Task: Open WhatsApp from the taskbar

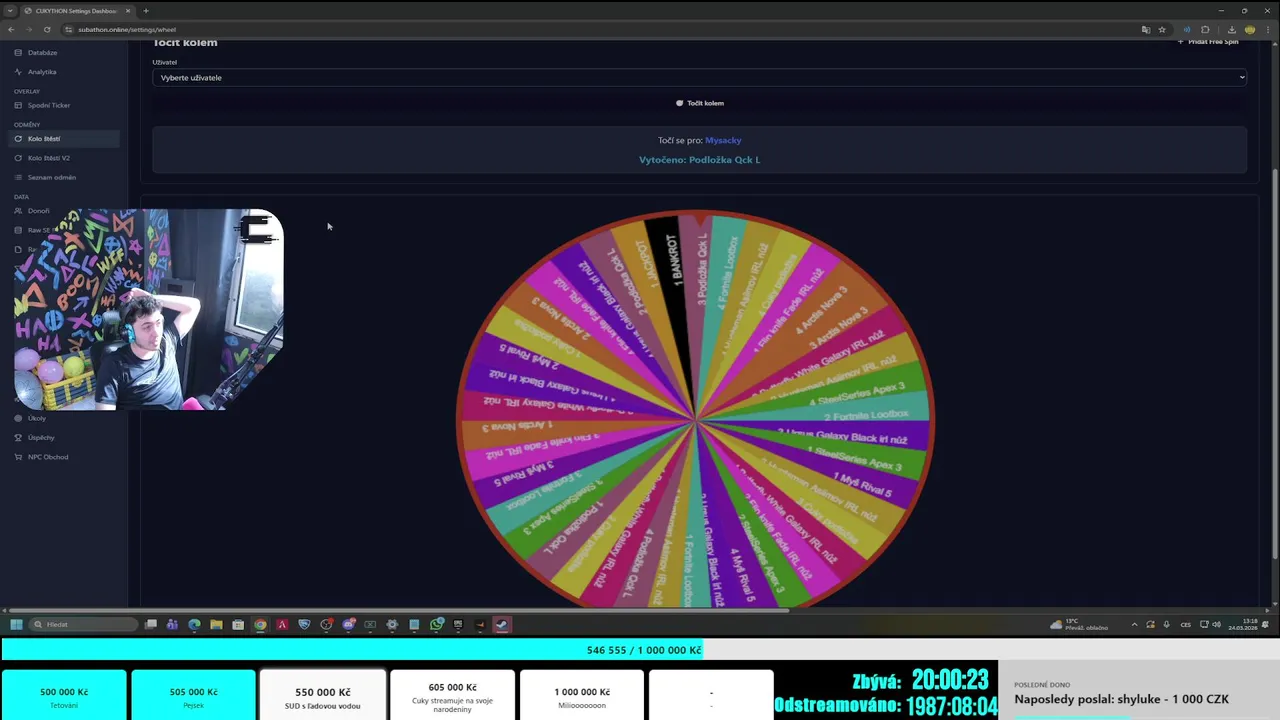Action: pyautogui.click(x=437, y=624)
